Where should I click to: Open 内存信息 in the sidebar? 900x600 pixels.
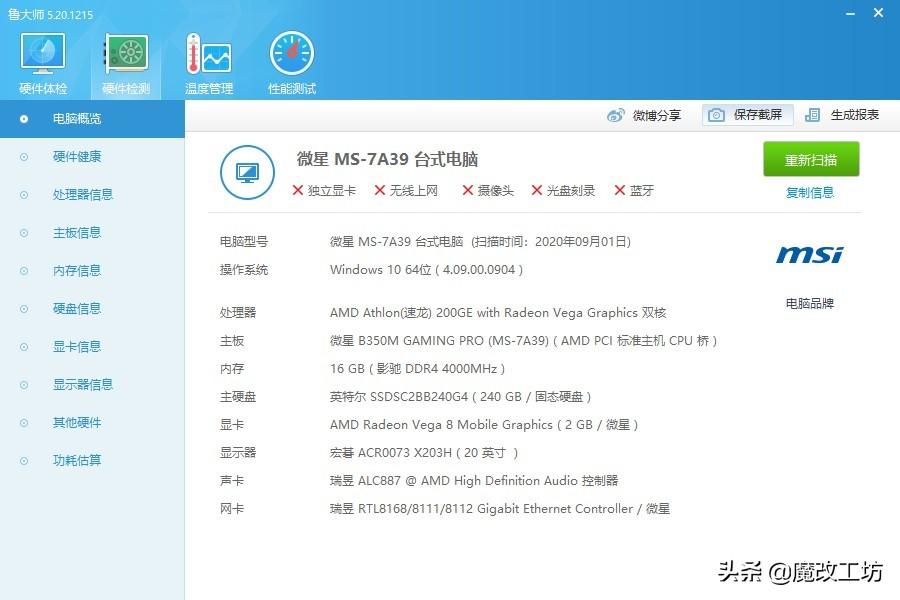pyautogui.click(x=92, y=270)
